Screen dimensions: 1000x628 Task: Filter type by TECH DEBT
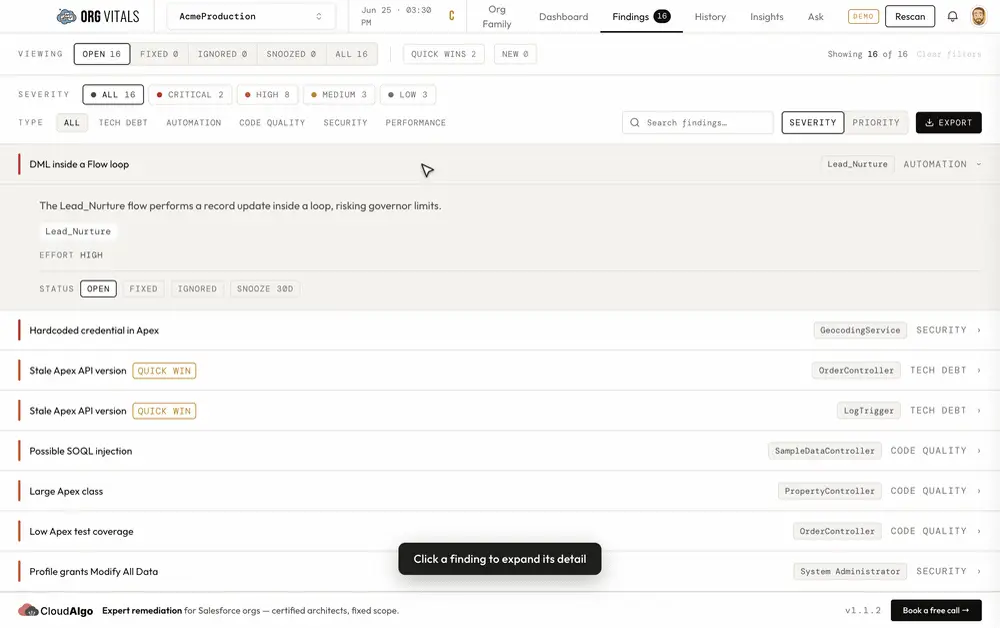coord(123,122)
